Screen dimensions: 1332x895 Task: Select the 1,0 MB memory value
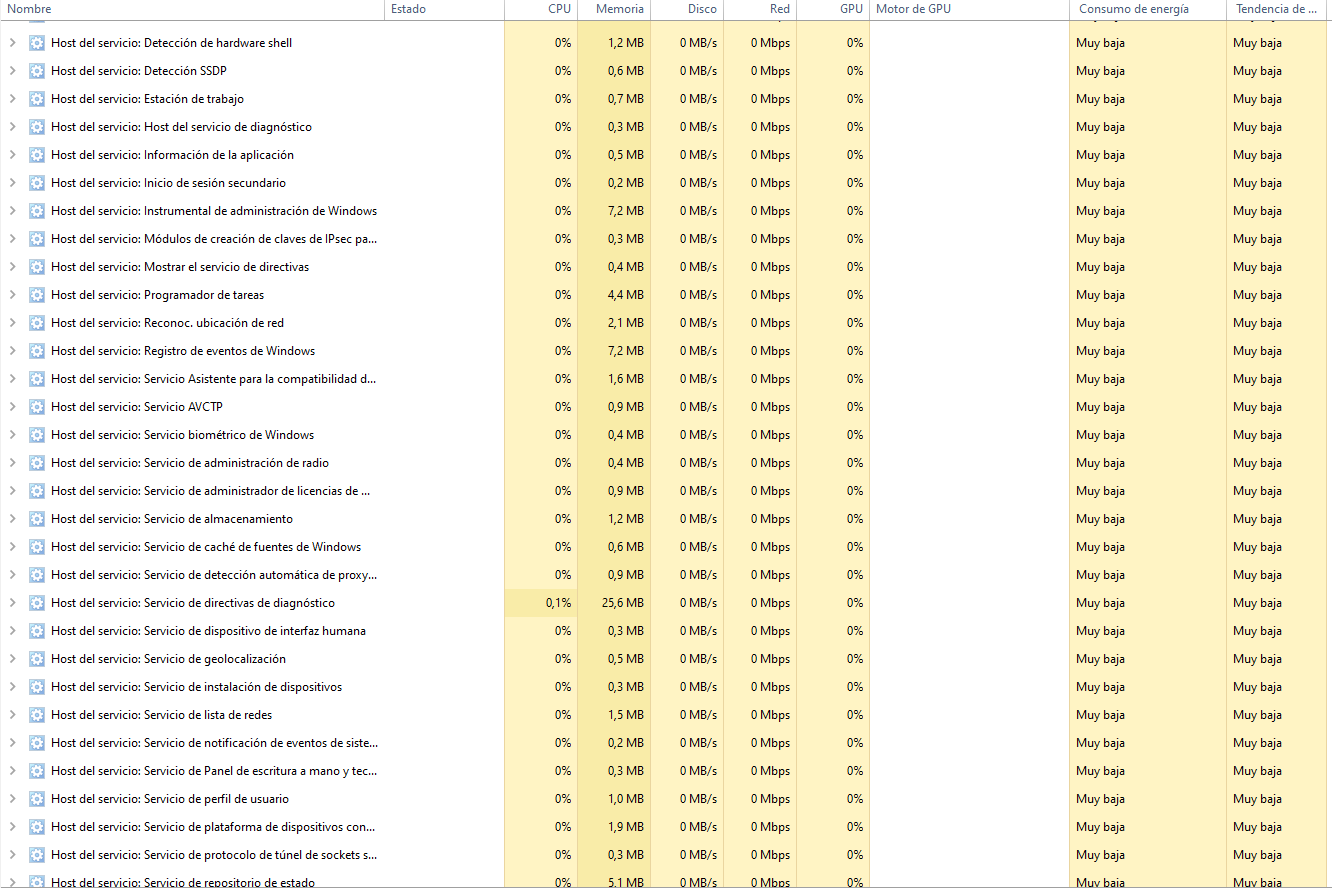click(626, 799)
